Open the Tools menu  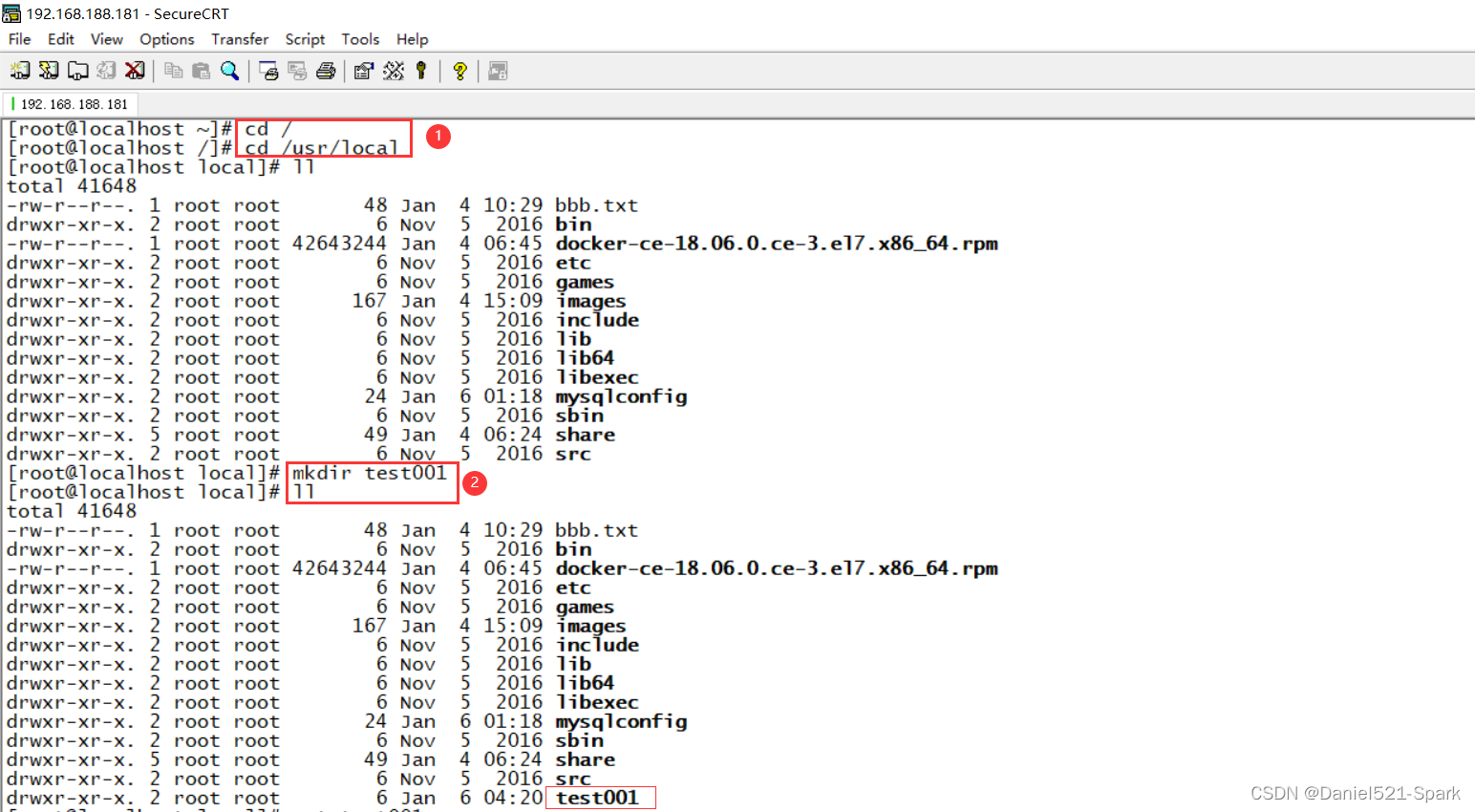(x=360, y=39)
